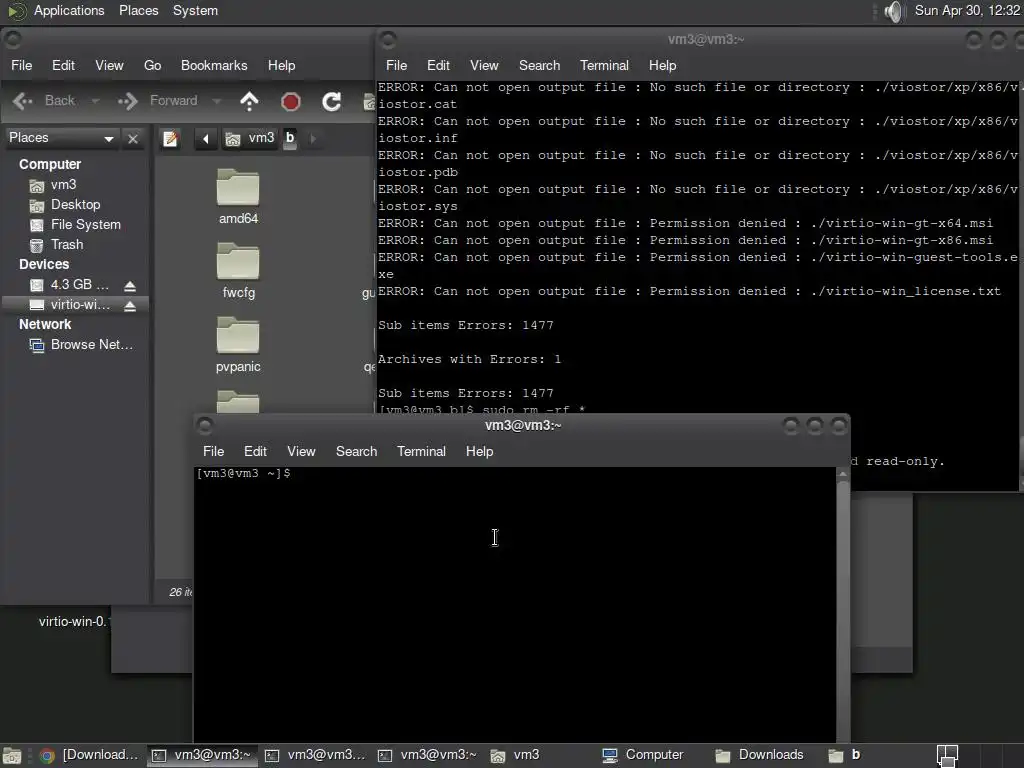The width and height of the screenshot is (1024, 768).
Task: Reload the current folder view
Action: click(x=332, y=101)
